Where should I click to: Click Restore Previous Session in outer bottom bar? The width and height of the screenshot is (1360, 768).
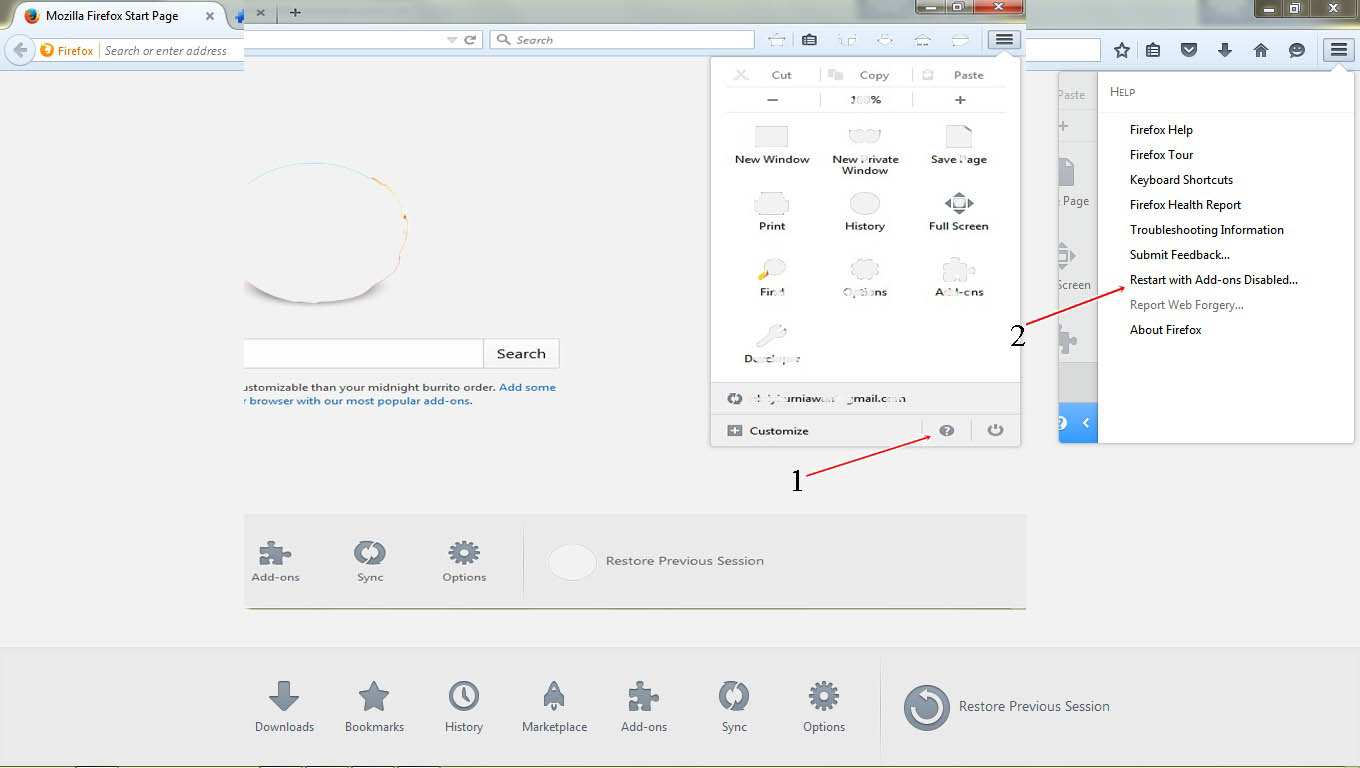pos(1007,707)
